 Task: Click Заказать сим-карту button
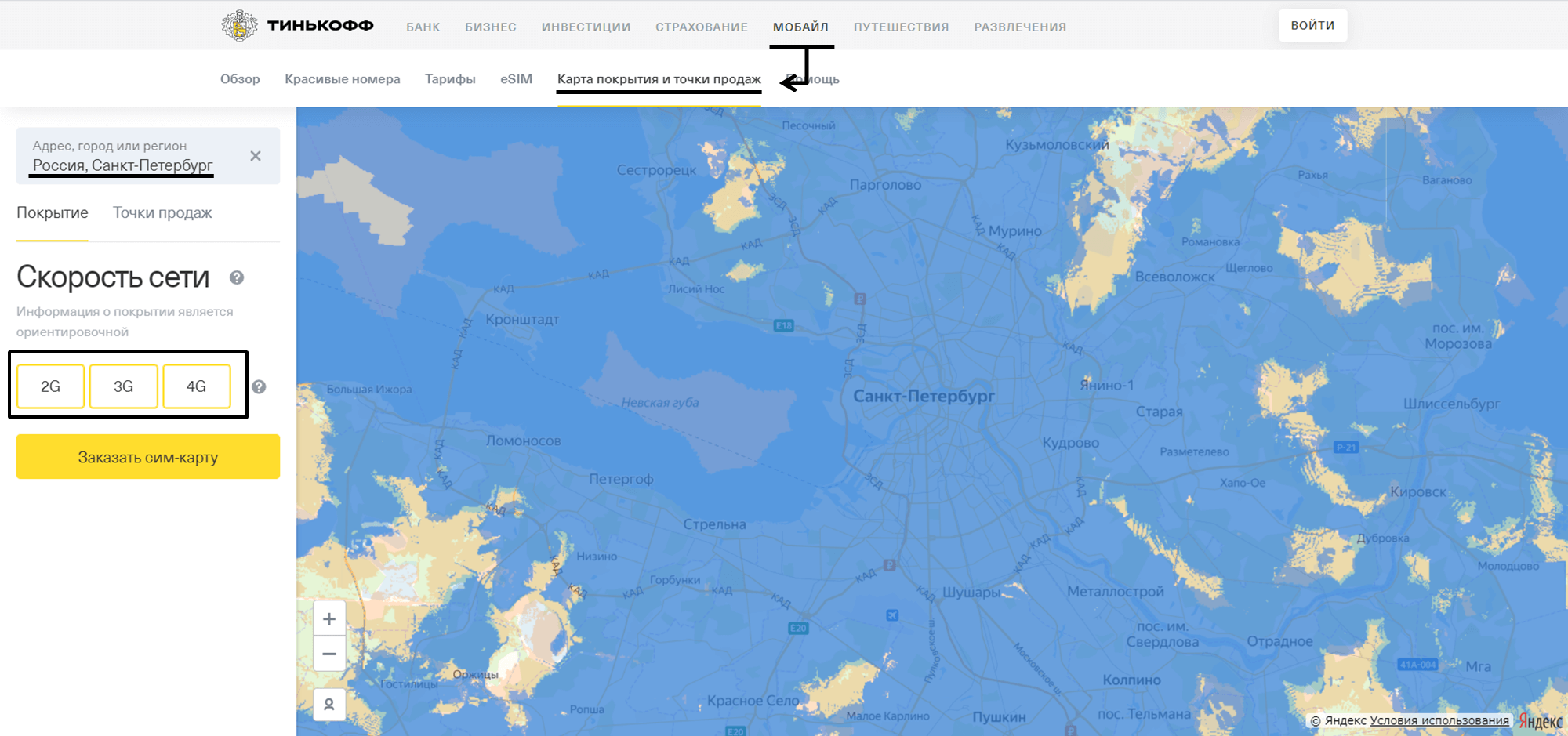pyautogui.click(x=148, y=457)
